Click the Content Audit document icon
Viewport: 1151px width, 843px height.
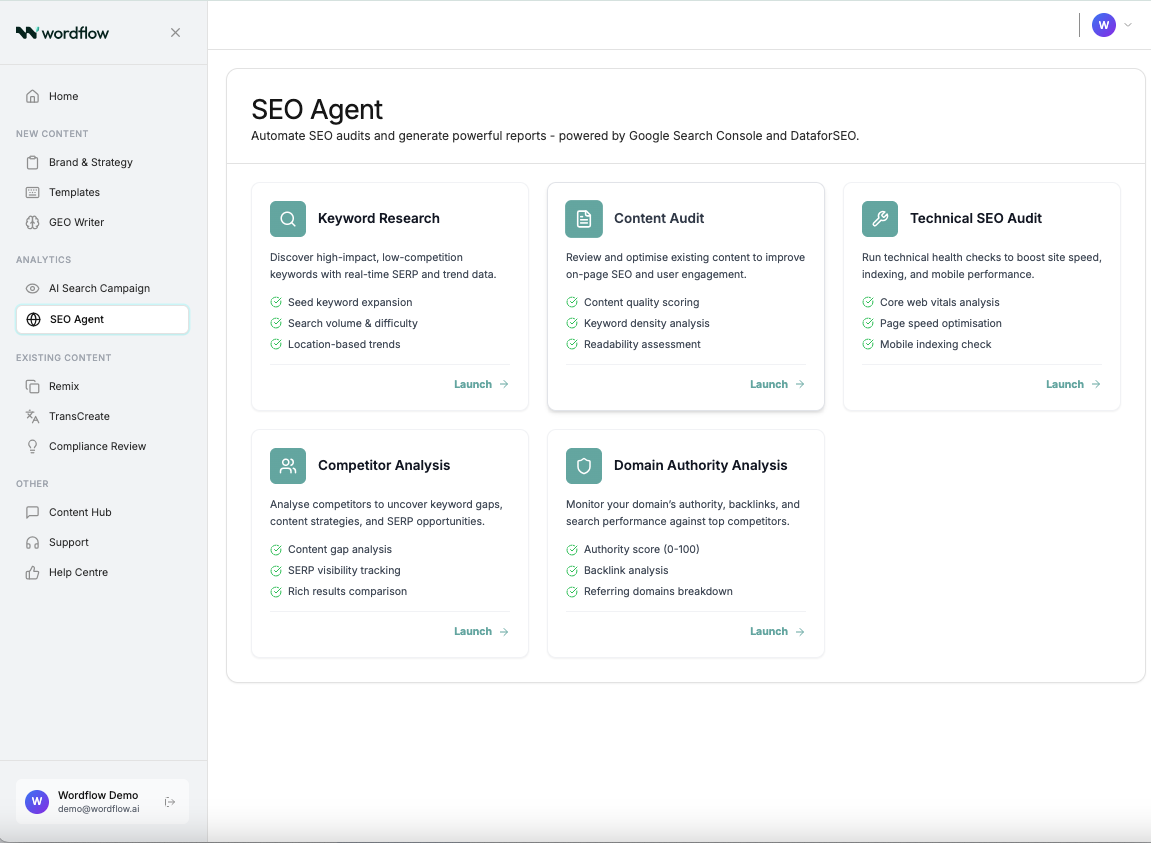[x=584, y=219]
